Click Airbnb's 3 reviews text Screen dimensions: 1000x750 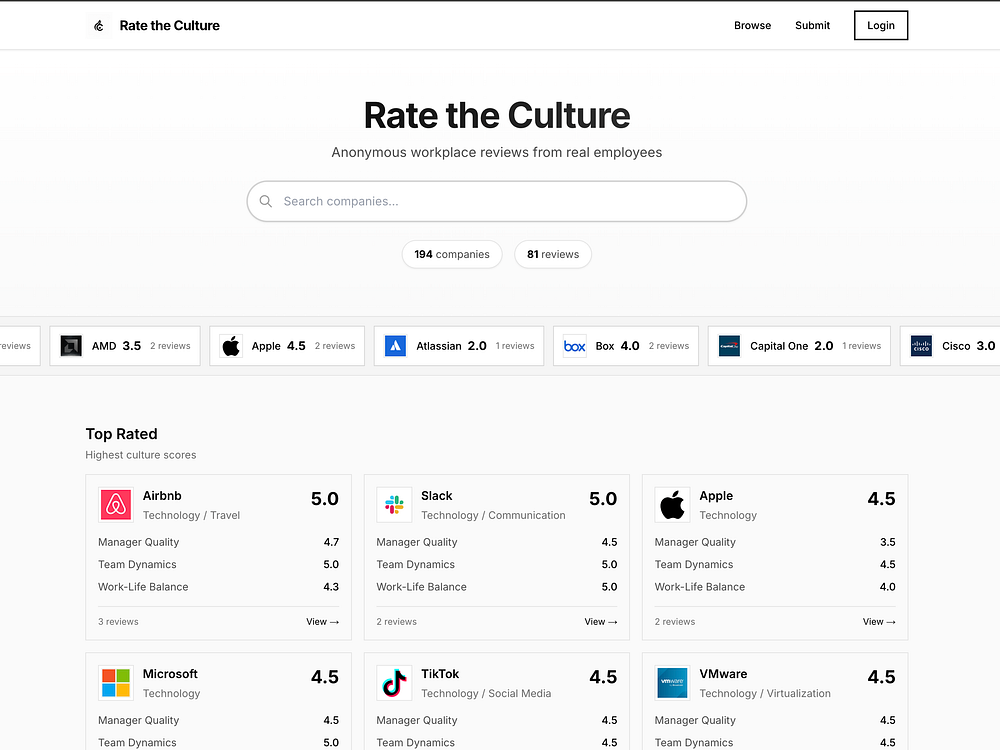[x=118, y=622]
